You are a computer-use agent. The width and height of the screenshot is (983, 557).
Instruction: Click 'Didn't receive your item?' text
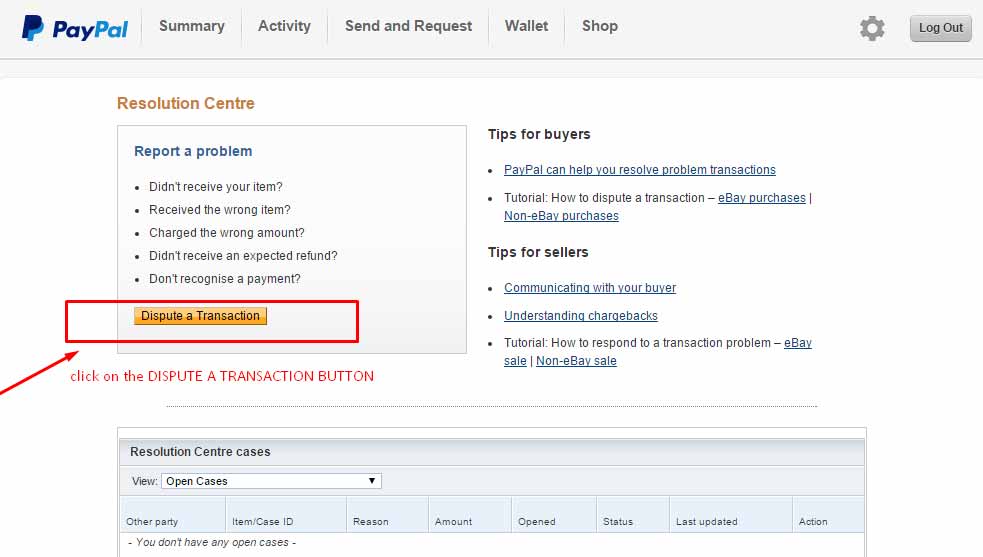pyautogui.click(x=216, y=187)
